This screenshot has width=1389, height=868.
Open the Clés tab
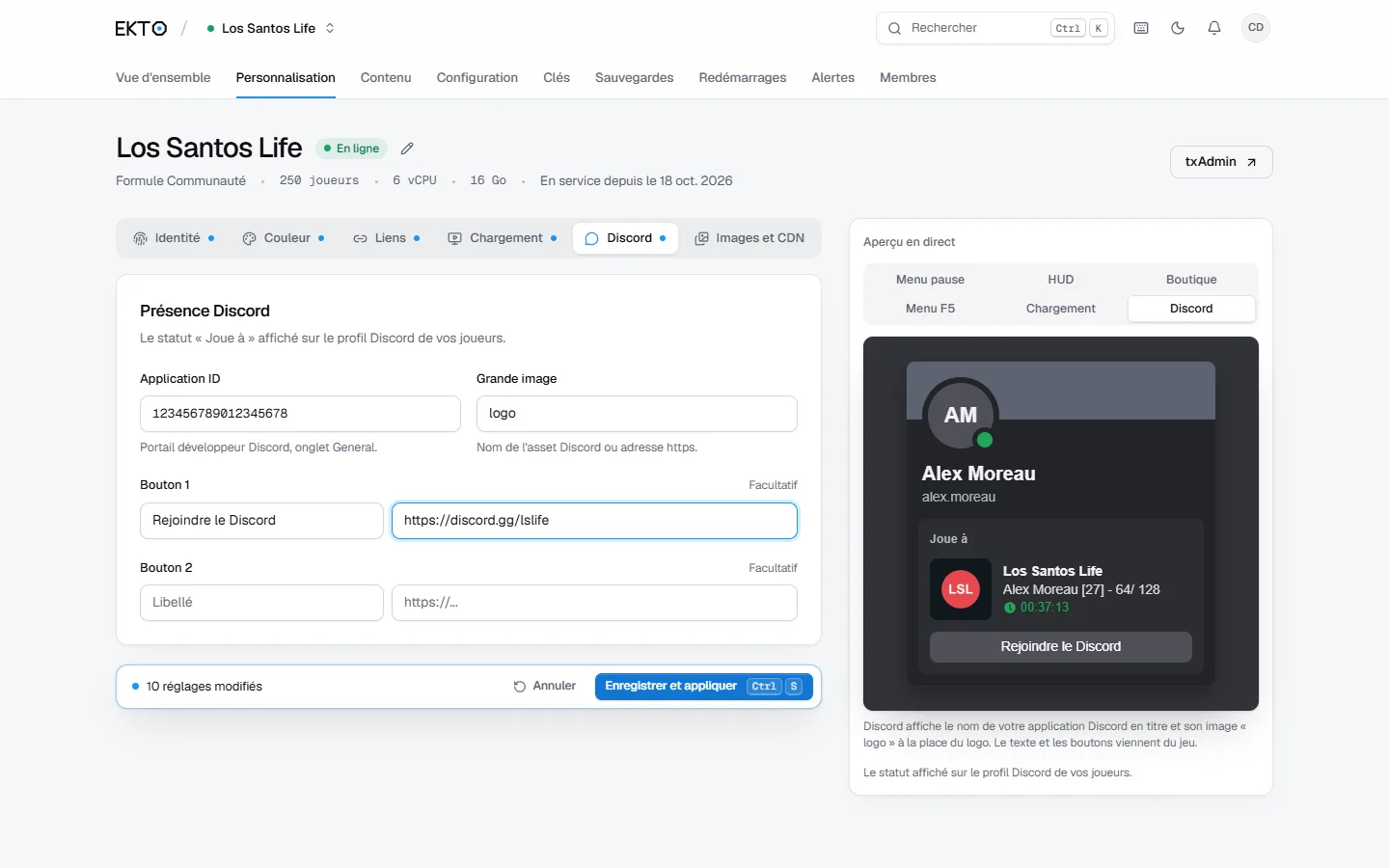(x=557, y=77)
